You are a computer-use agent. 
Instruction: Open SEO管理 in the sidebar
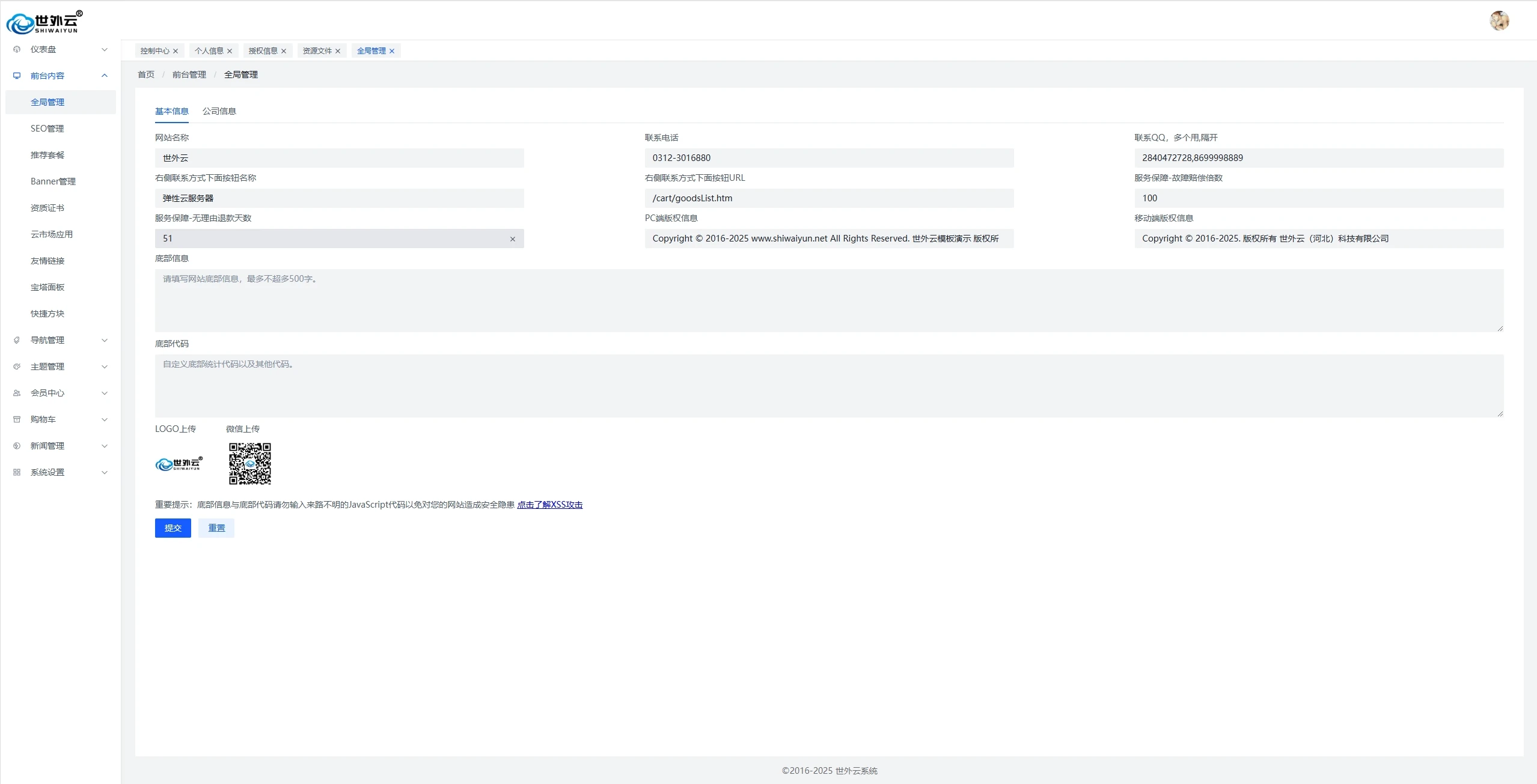(47, 129)
